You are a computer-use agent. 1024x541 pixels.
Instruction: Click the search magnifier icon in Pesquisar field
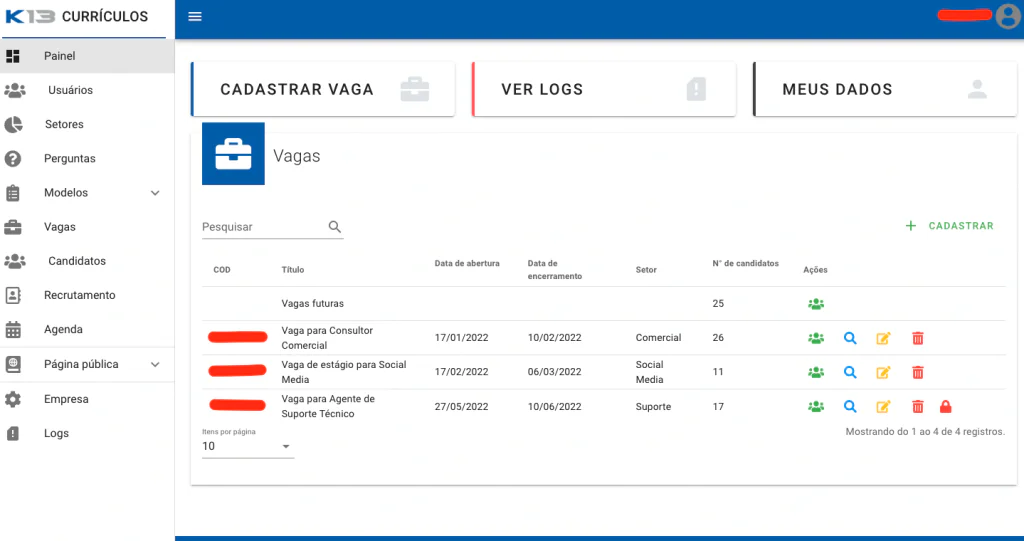pos(334,227)
